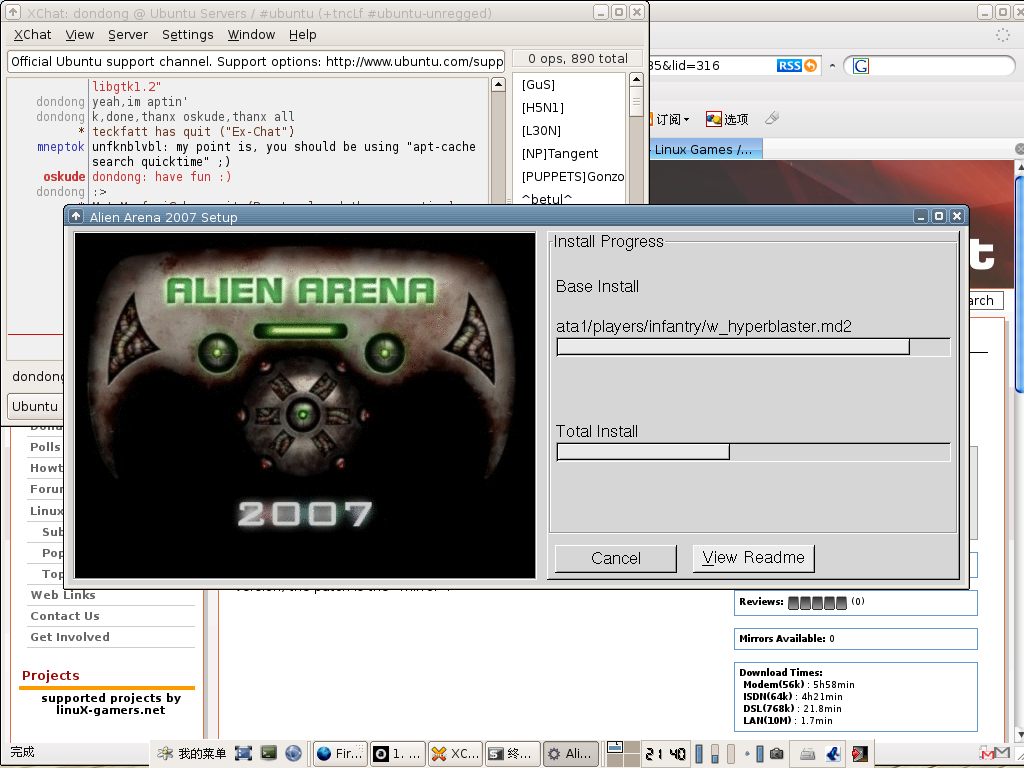Click the Google search engine icon
This screenshot has height=768, width=1024.
click(861, 66)
